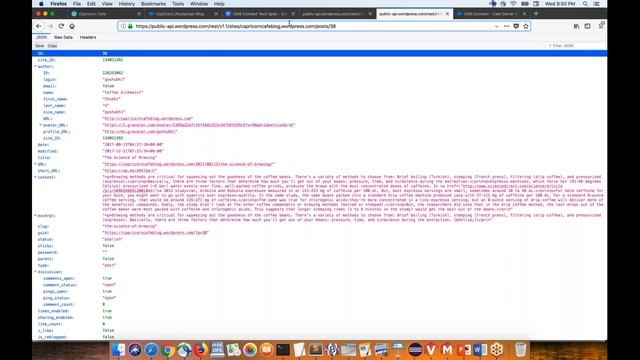Open the science-of-brewing post URL link
Screen dimensions: 640x360
coord(188,164)
